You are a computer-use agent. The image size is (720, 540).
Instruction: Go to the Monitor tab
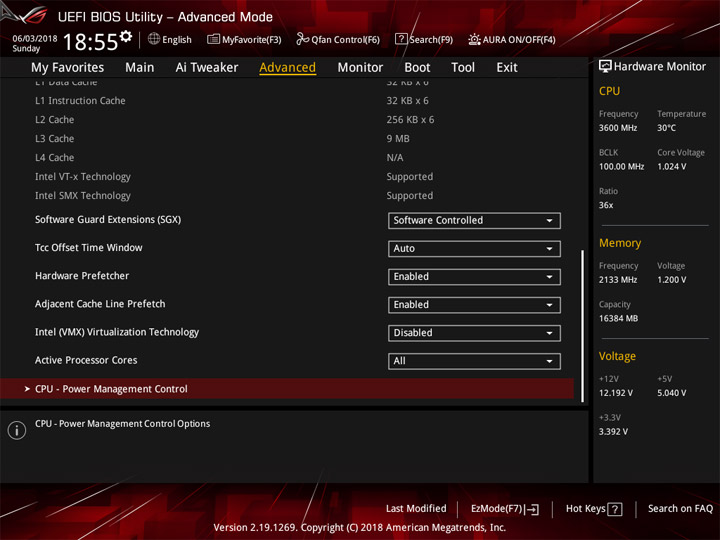click(x=360, y=68)
